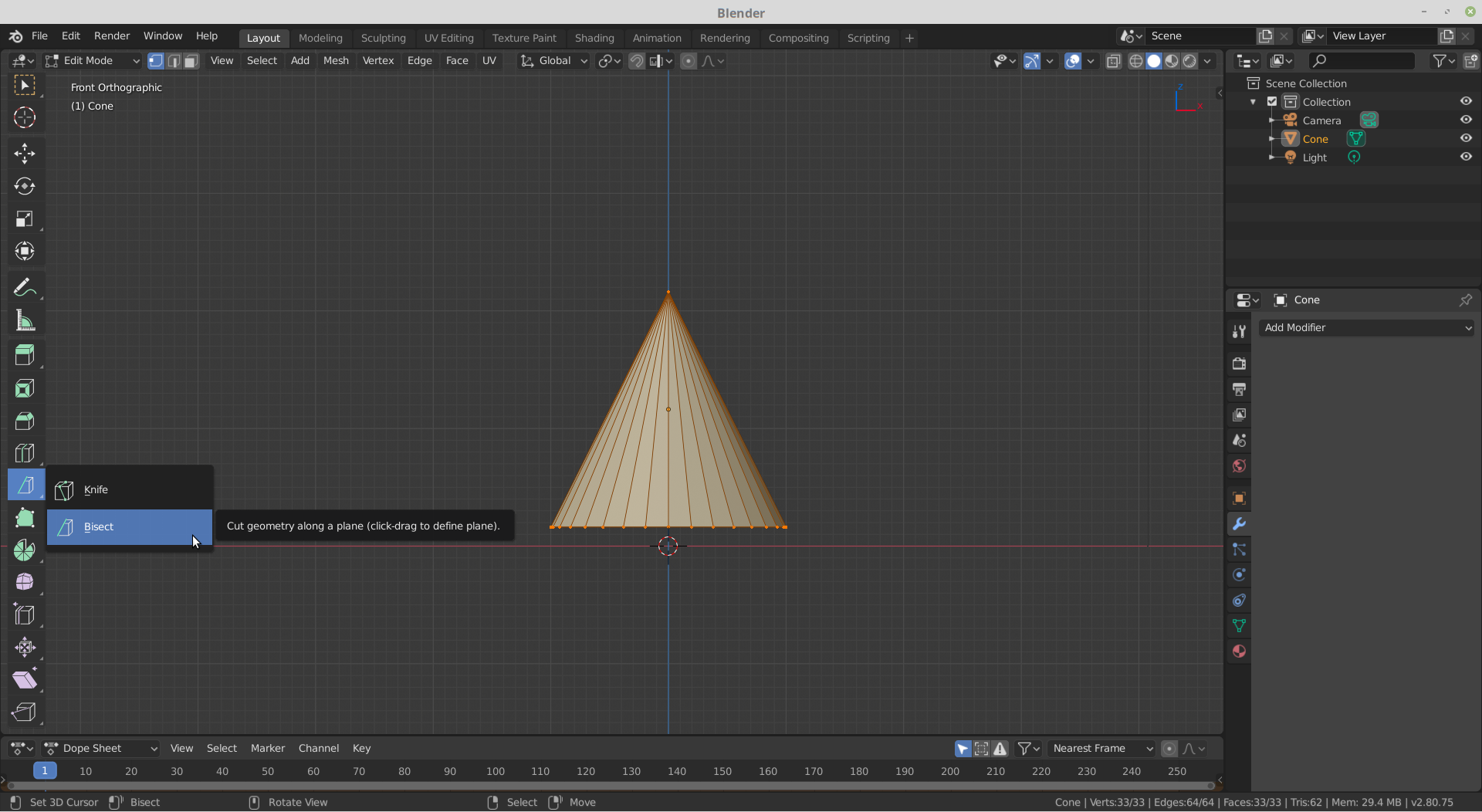Viewport: 1482px width, 812px height.
Task: Select the 3D Cursor tool
Action: tap(25, 117)
